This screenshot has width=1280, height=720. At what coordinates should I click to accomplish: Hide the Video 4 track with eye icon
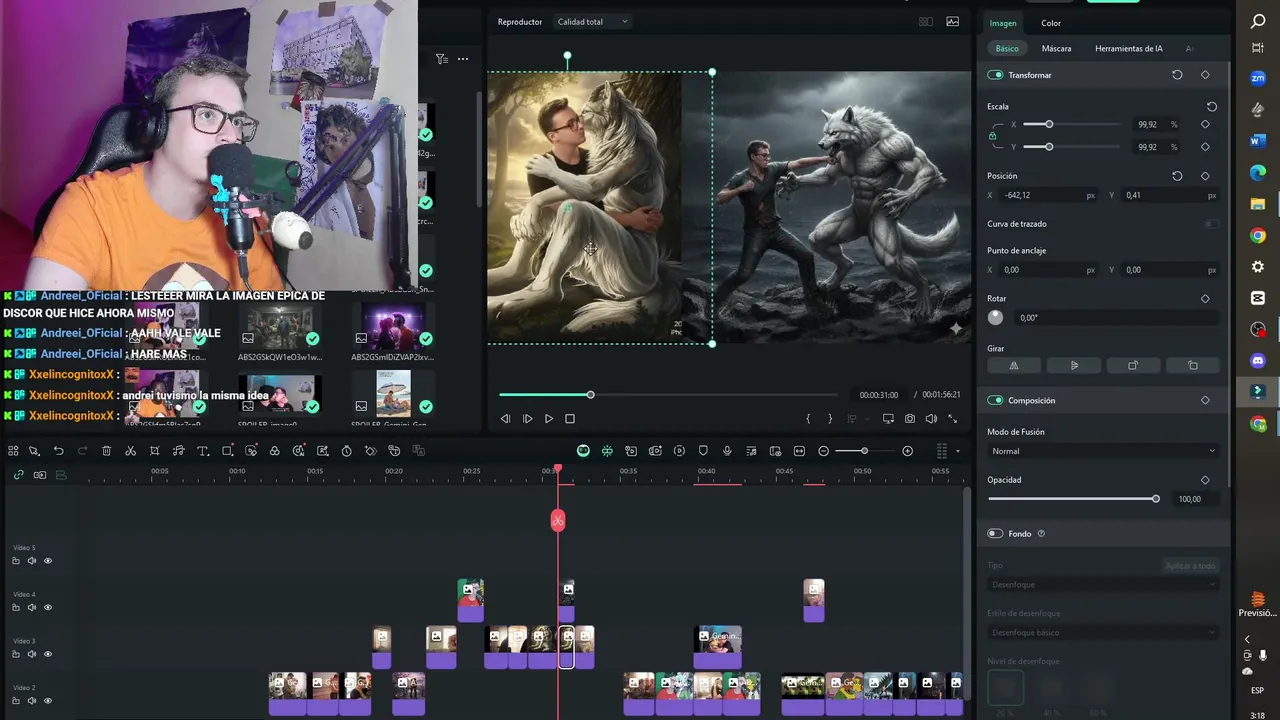coord(47,607)
